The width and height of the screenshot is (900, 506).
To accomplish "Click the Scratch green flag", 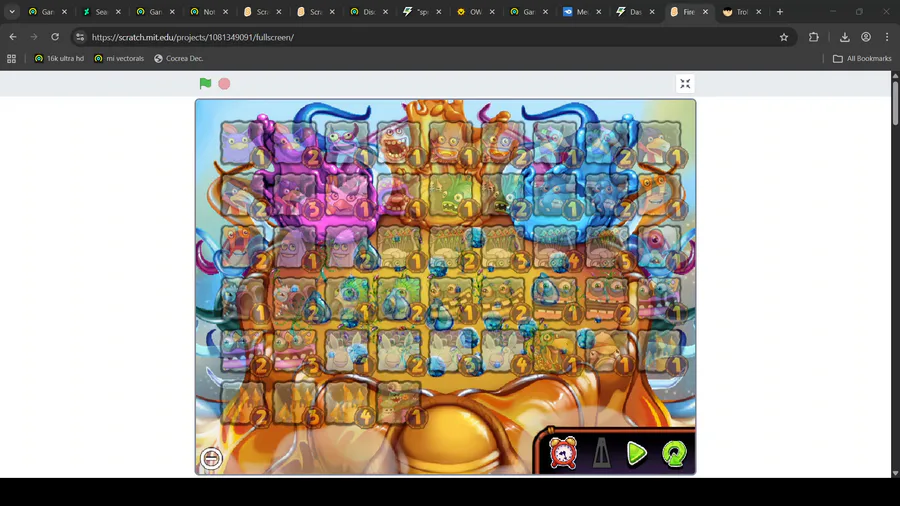I will coord(205,84).
